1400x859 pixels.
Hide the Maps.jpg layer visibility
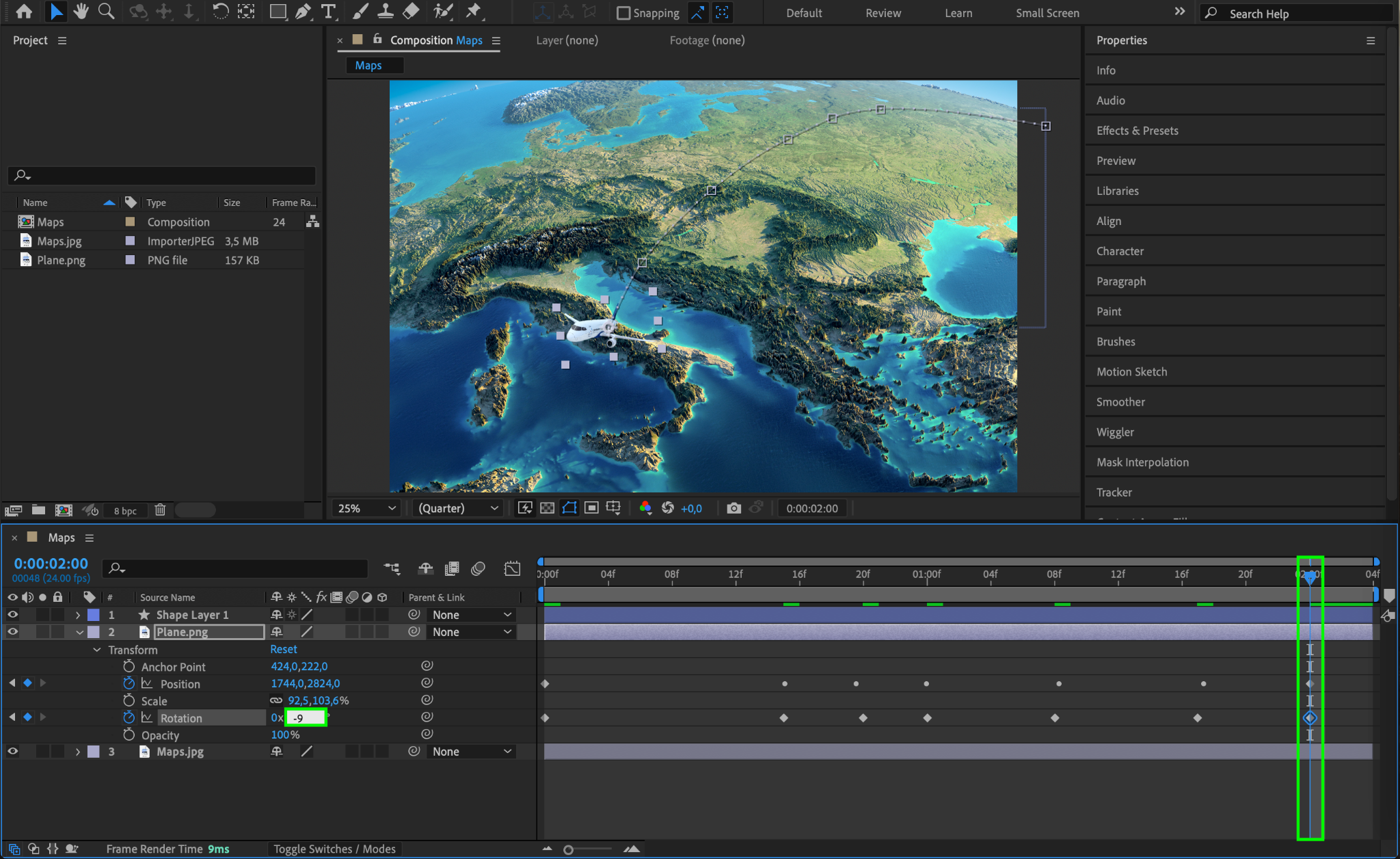click(12, 752)
